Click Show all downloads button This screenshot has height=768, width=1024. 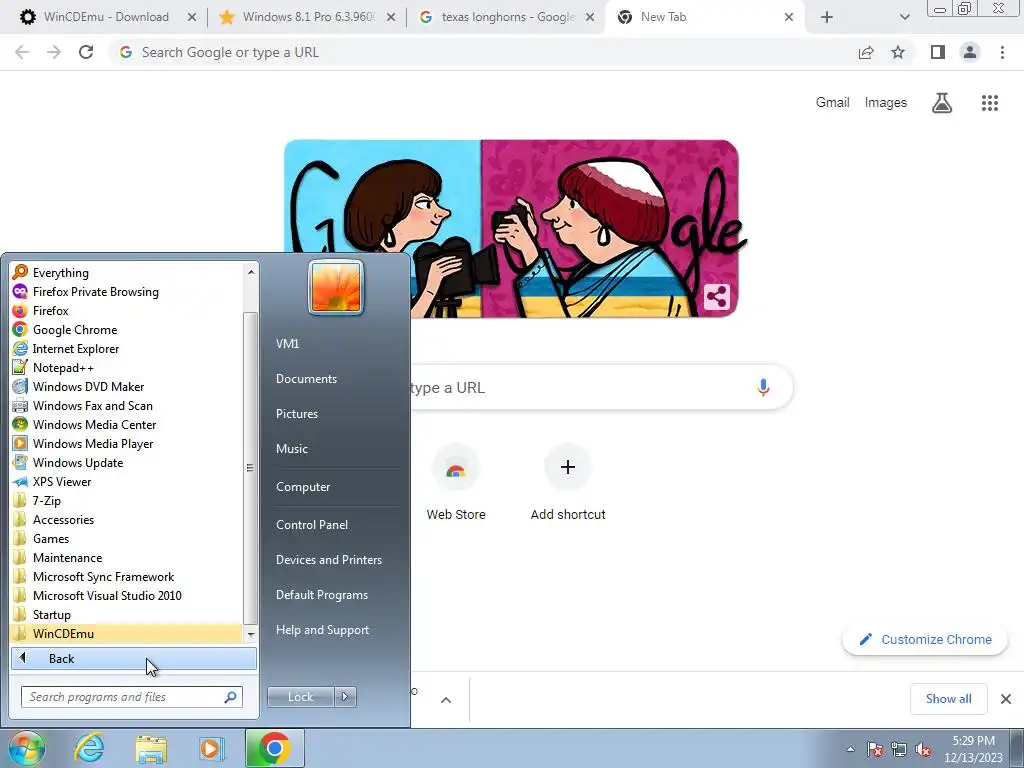[948, 699]
